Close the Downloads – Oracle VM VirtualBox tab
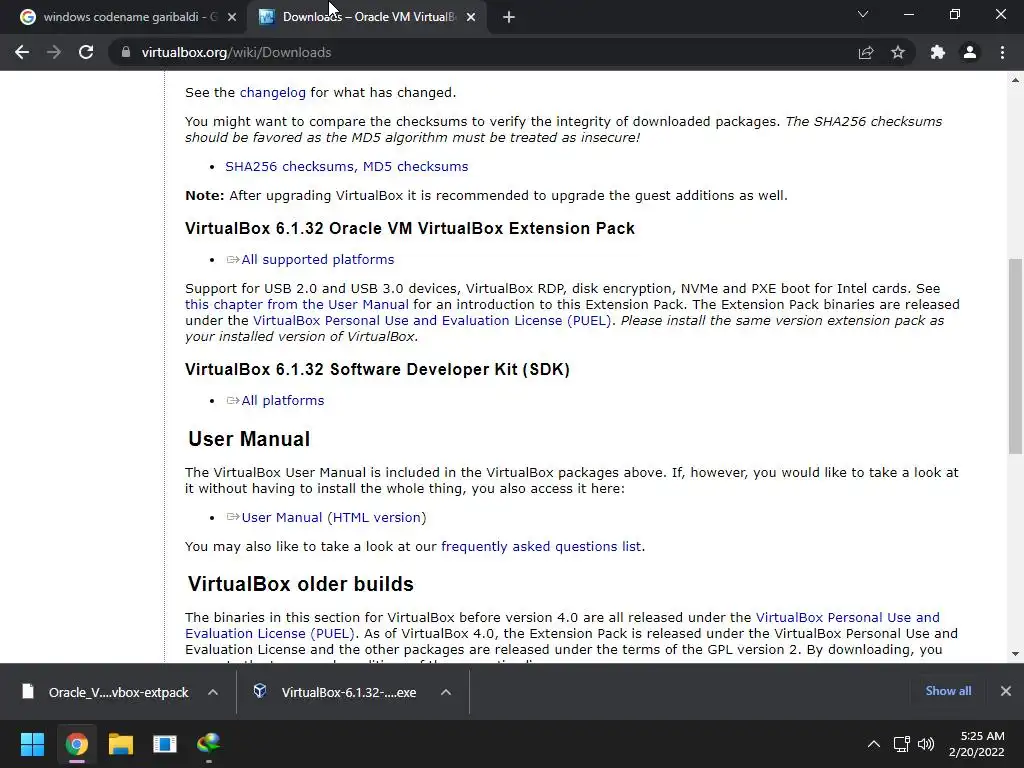Viewport: 1024px width, 768px height. [x=471, y=17]
